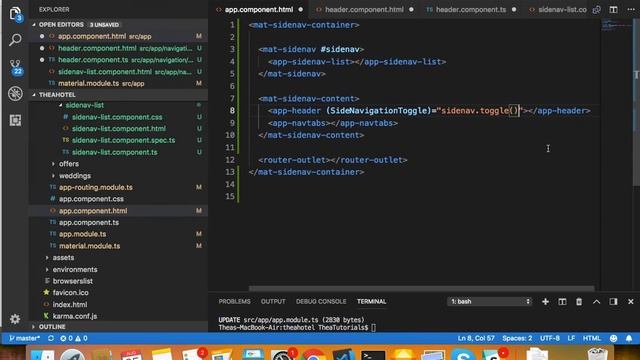
Task: Open karma.conf.js in explorer
Action: [75, 316]
